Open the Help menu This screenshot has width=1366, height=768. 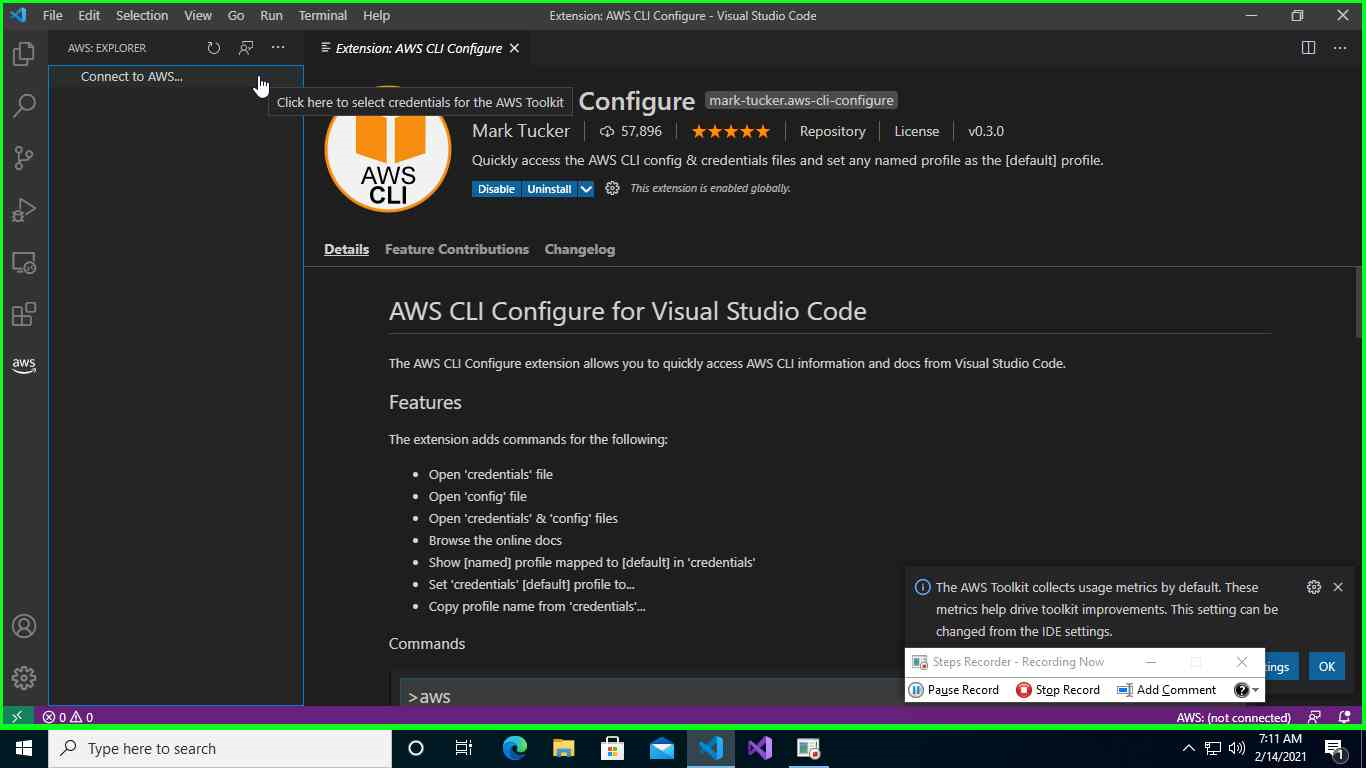click(x=377, y=16)
